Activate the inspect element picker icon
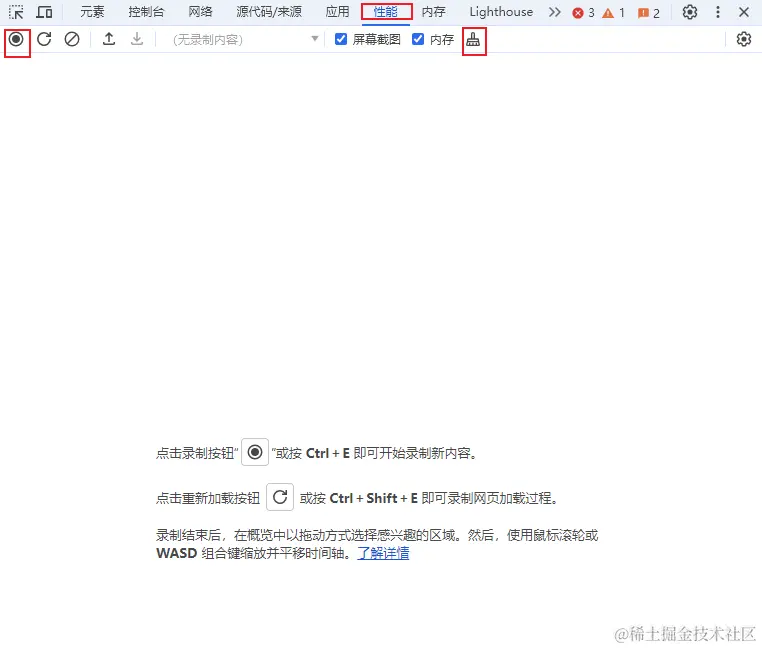Image resolution: width=762 pixels, height=649 pixels. tap(16, 12)
